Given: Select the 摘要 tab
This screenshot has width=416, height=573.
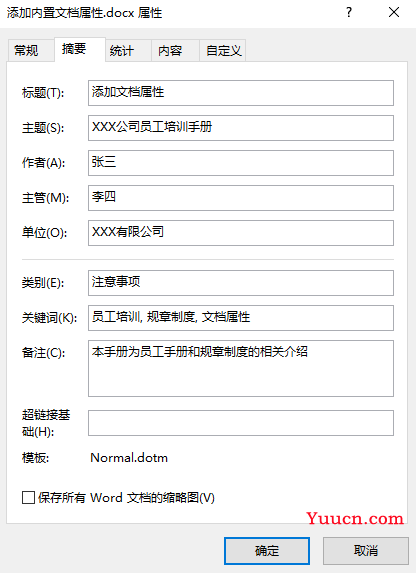Looking at the screenshot, I should (74, 49).
